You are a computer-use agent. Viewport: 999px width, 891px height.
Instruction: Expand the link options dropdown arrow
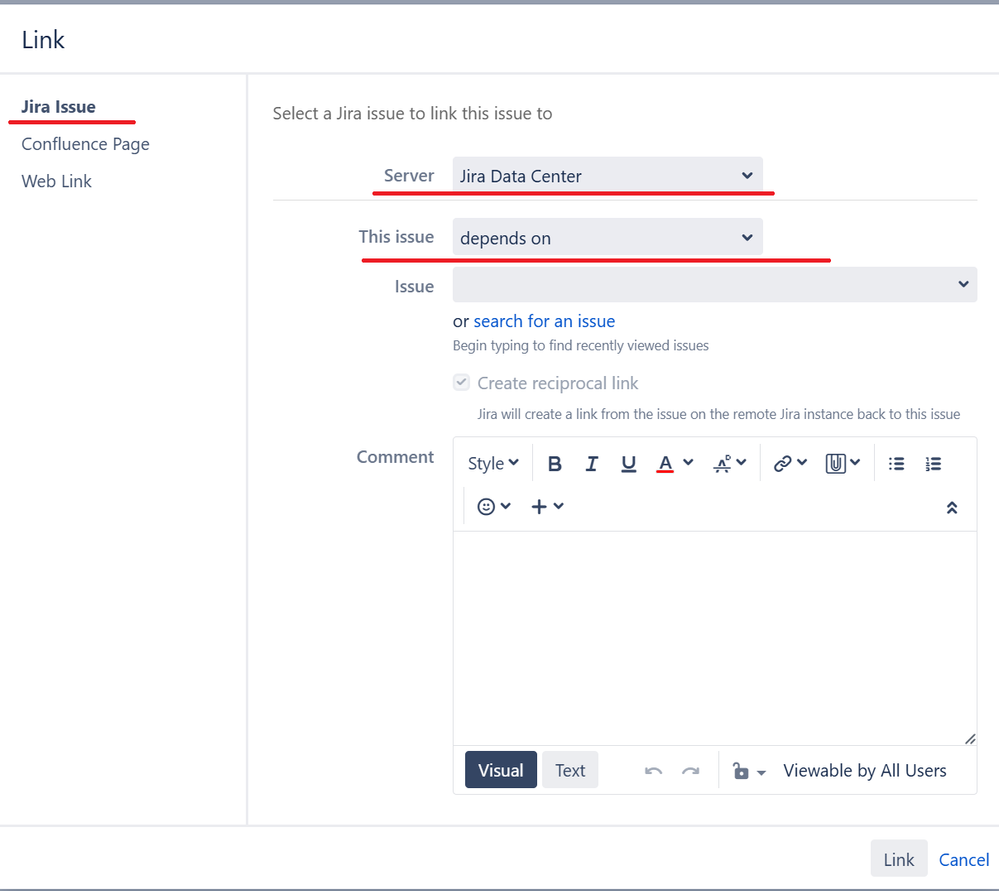click(802, 462)
